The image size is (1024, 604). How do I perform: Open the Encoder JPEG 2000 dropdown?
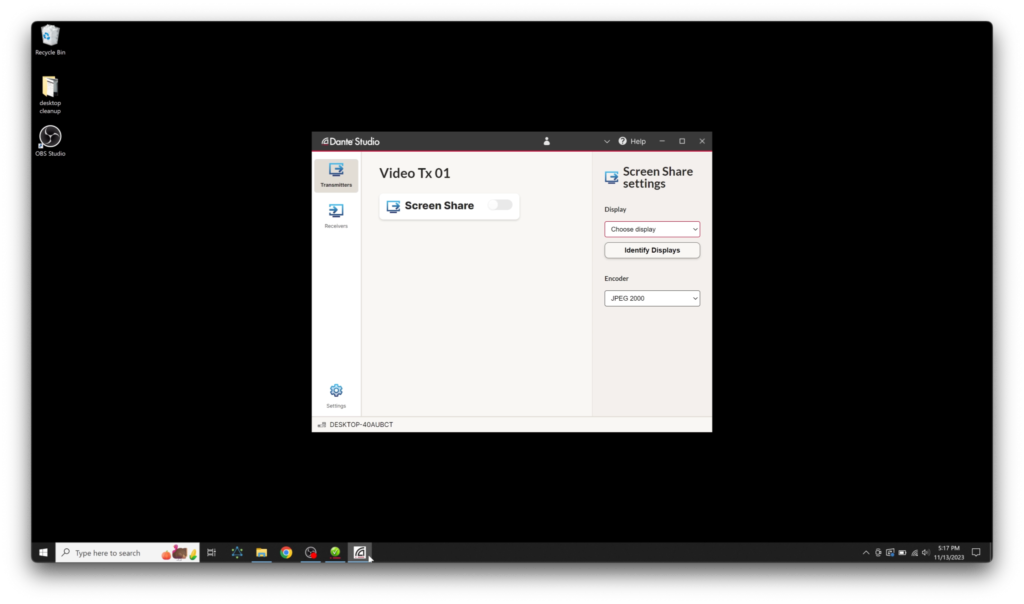[652, 298]
